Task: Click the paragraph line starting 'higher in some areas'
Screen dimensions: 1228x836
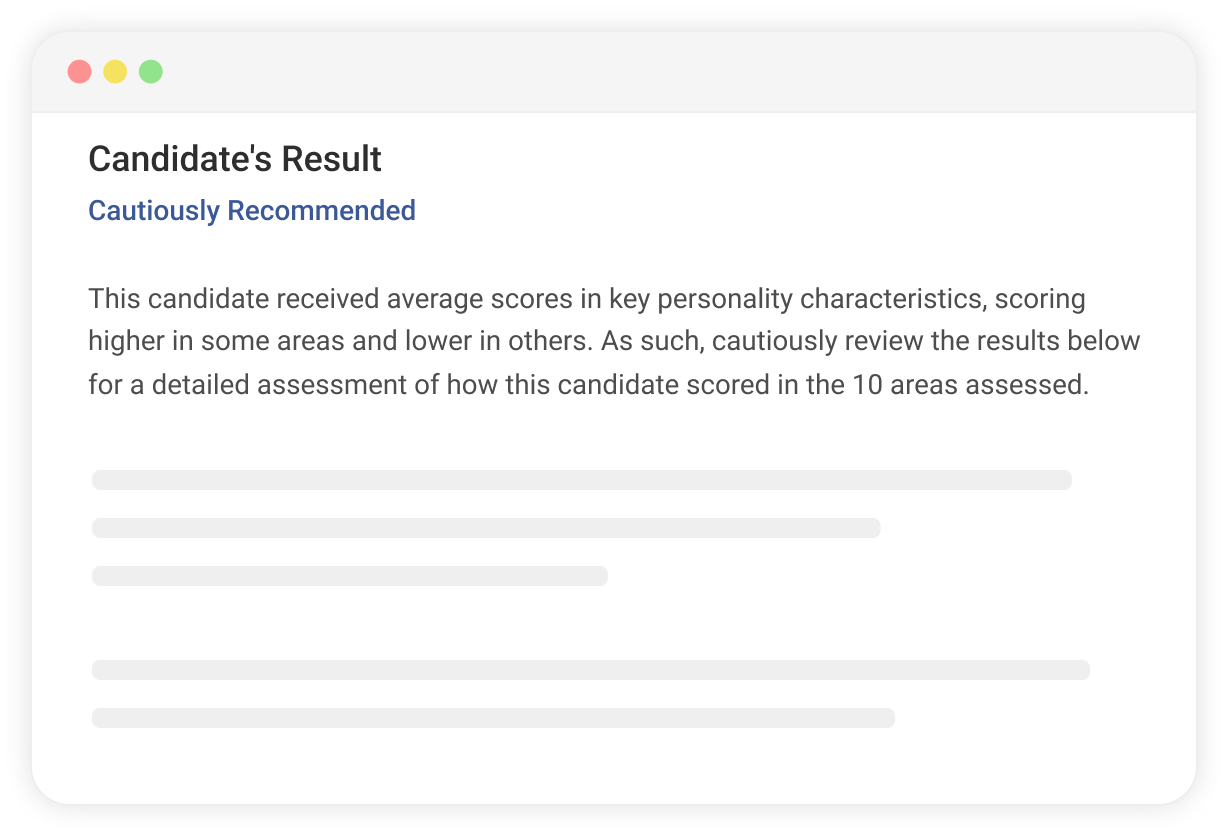Action: (614, 341)
